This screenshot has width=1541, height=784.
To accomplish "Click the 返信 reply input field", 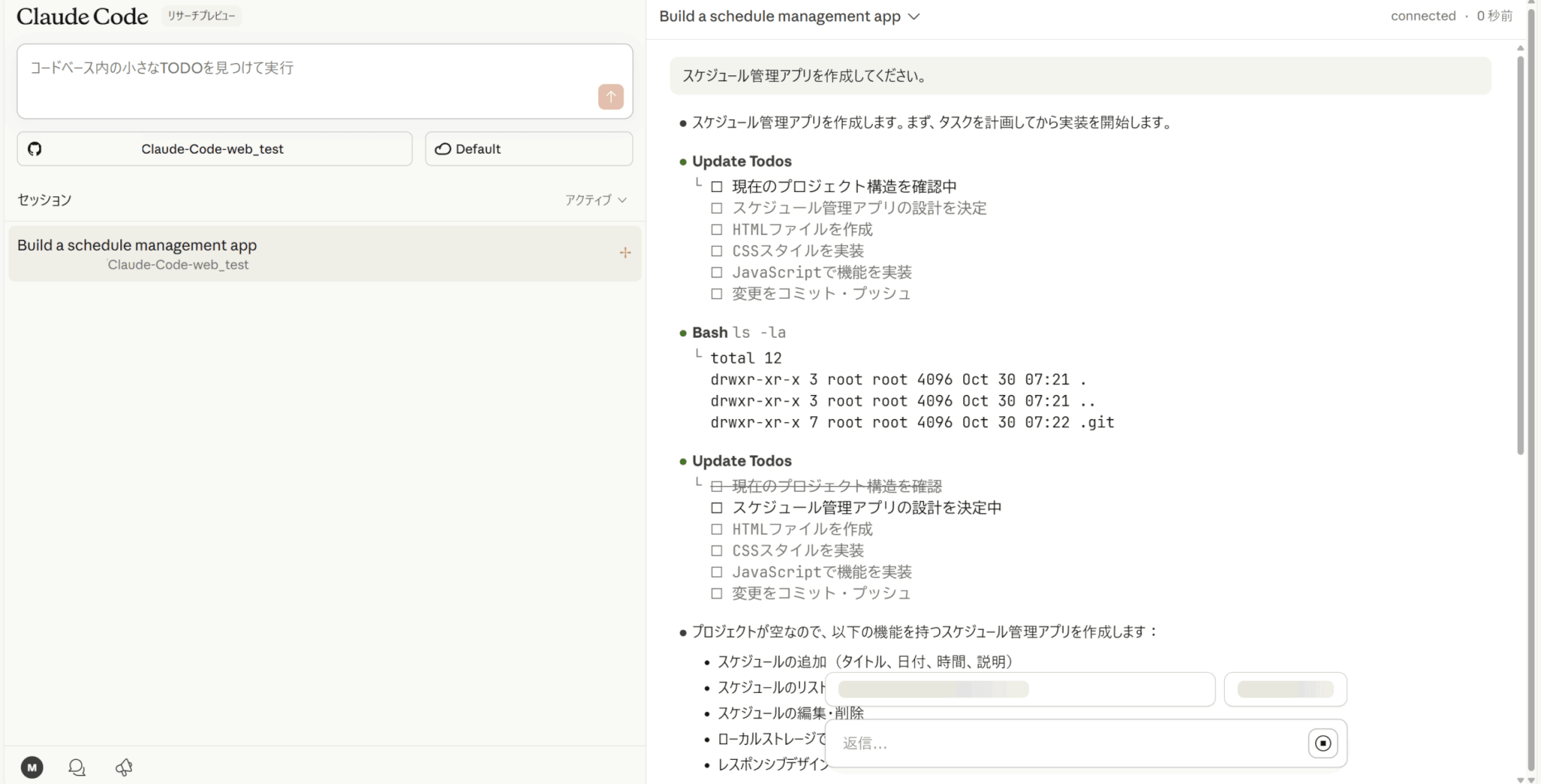I will (1068, 743).
